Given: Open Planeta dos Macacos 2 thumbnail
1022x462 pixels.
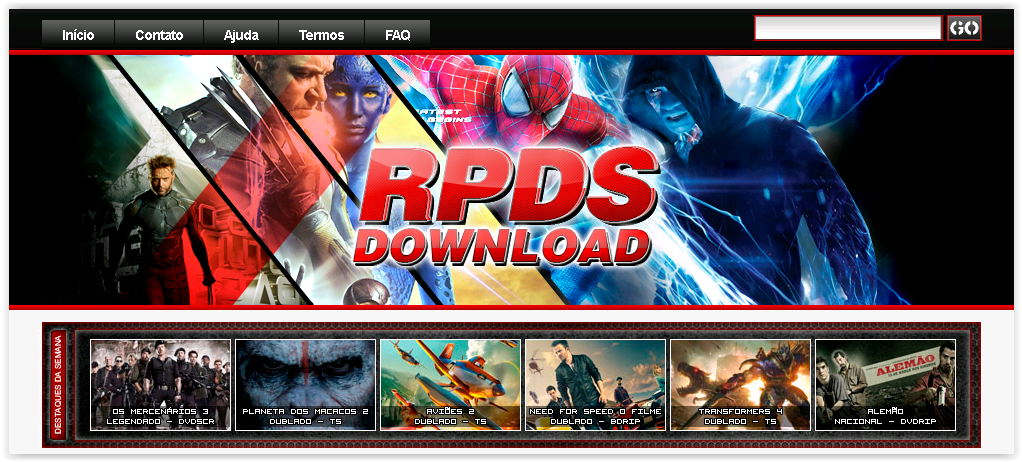Looking at the screenshot, I should pyautogui.click(x=306, y=384).
